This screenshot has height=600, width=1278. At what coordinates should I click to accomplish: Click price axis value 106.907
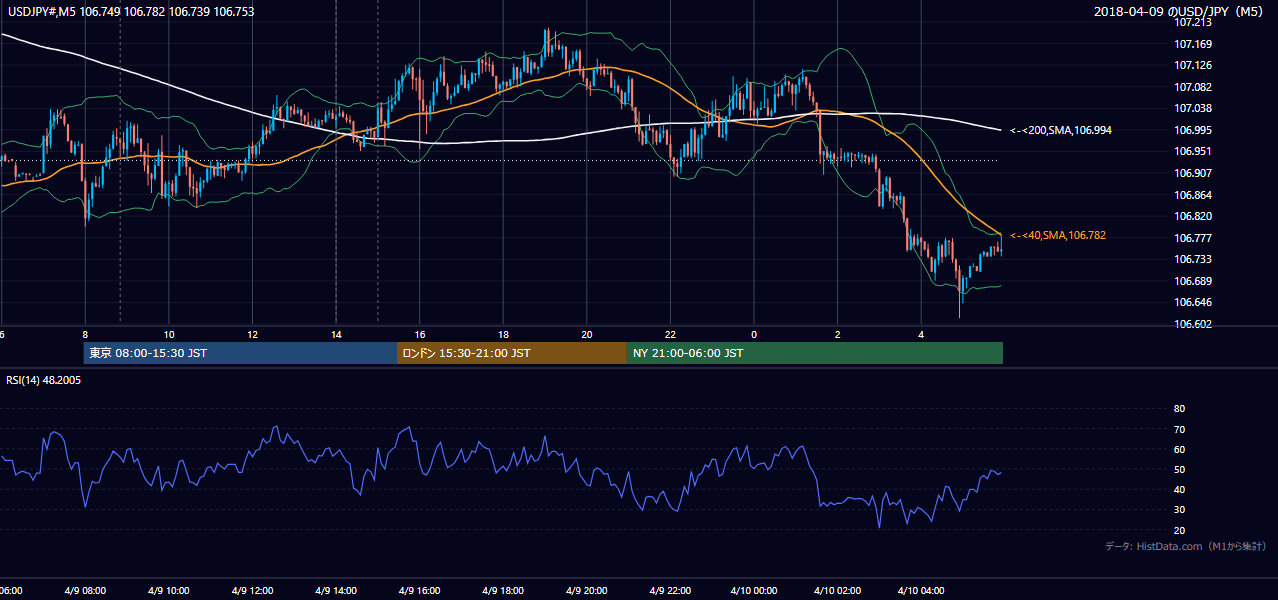1194,173
